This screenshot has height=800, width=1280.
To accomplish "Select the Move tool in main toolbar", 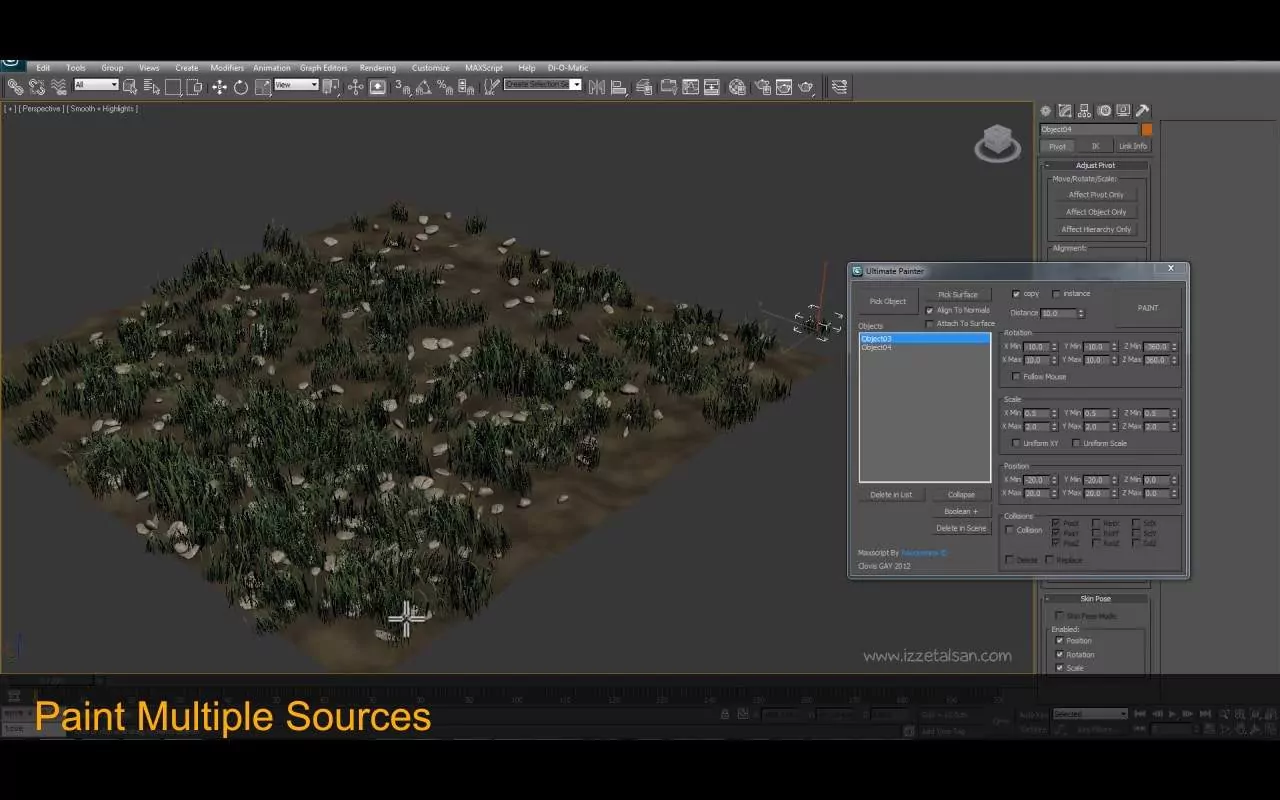I will (x=219, y=87).
